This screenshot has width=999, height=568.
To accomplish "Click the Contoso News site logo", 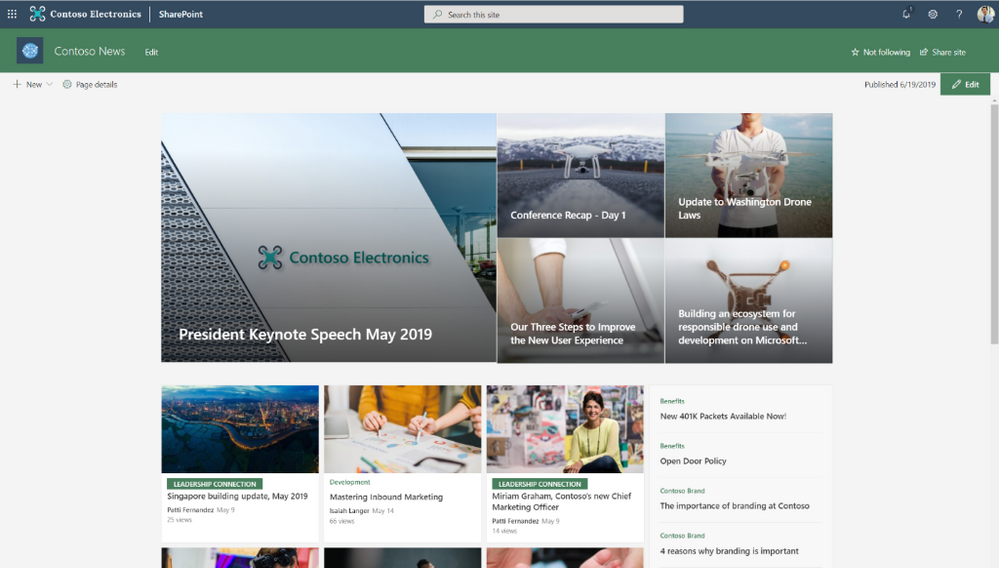I will click(30, 51).
